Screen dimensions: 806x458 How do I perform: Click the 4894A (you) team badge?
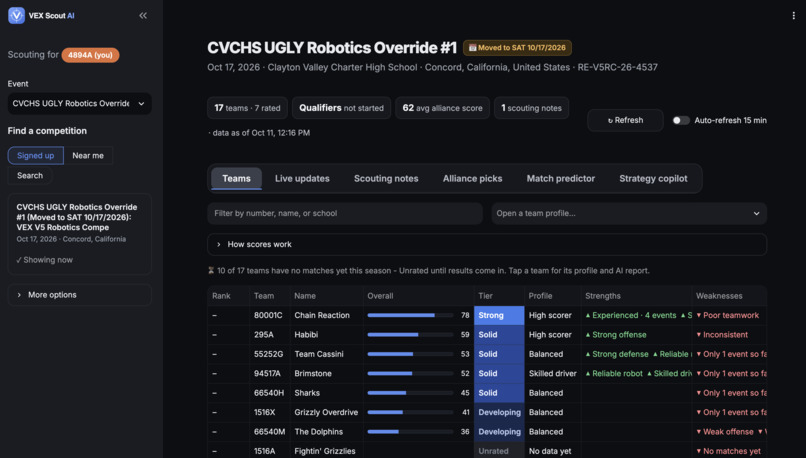point(90,55)
